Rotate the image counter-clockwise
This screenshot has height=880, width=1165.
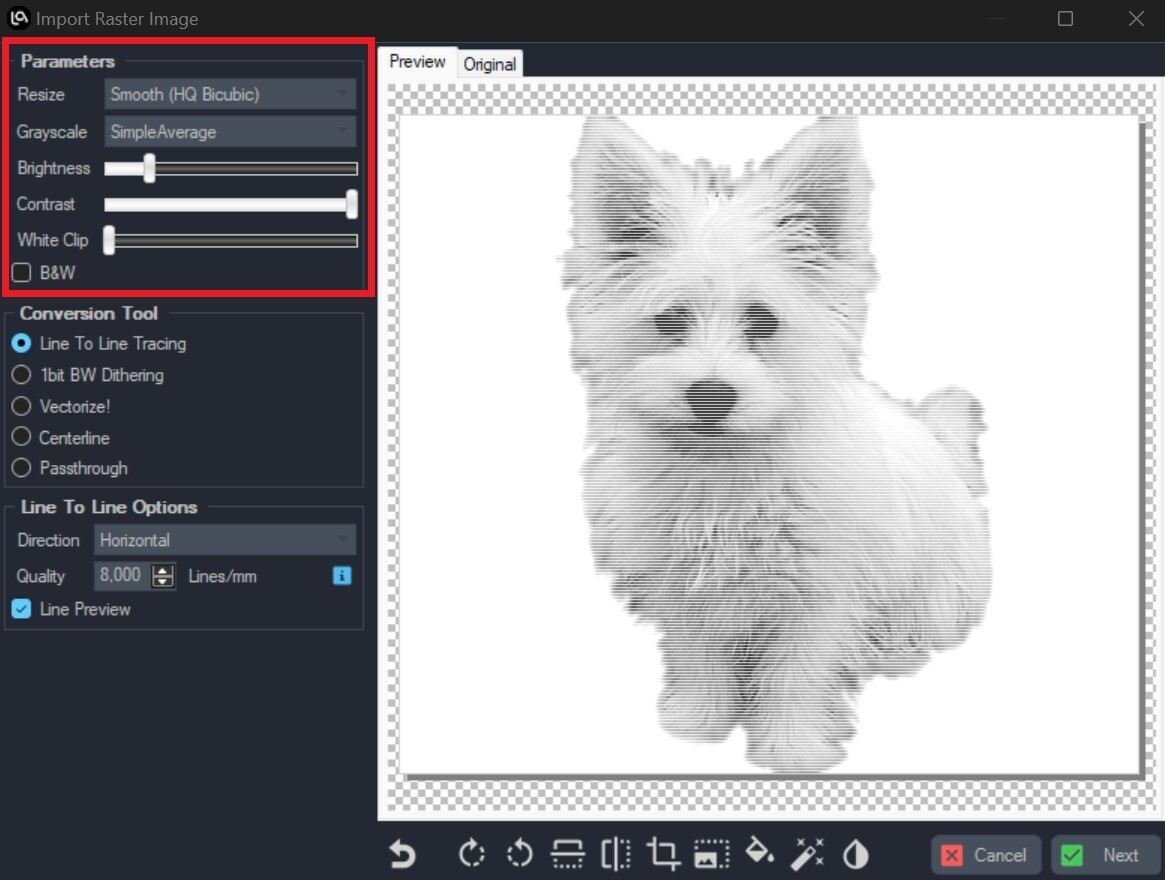click(x=519, y=855)
